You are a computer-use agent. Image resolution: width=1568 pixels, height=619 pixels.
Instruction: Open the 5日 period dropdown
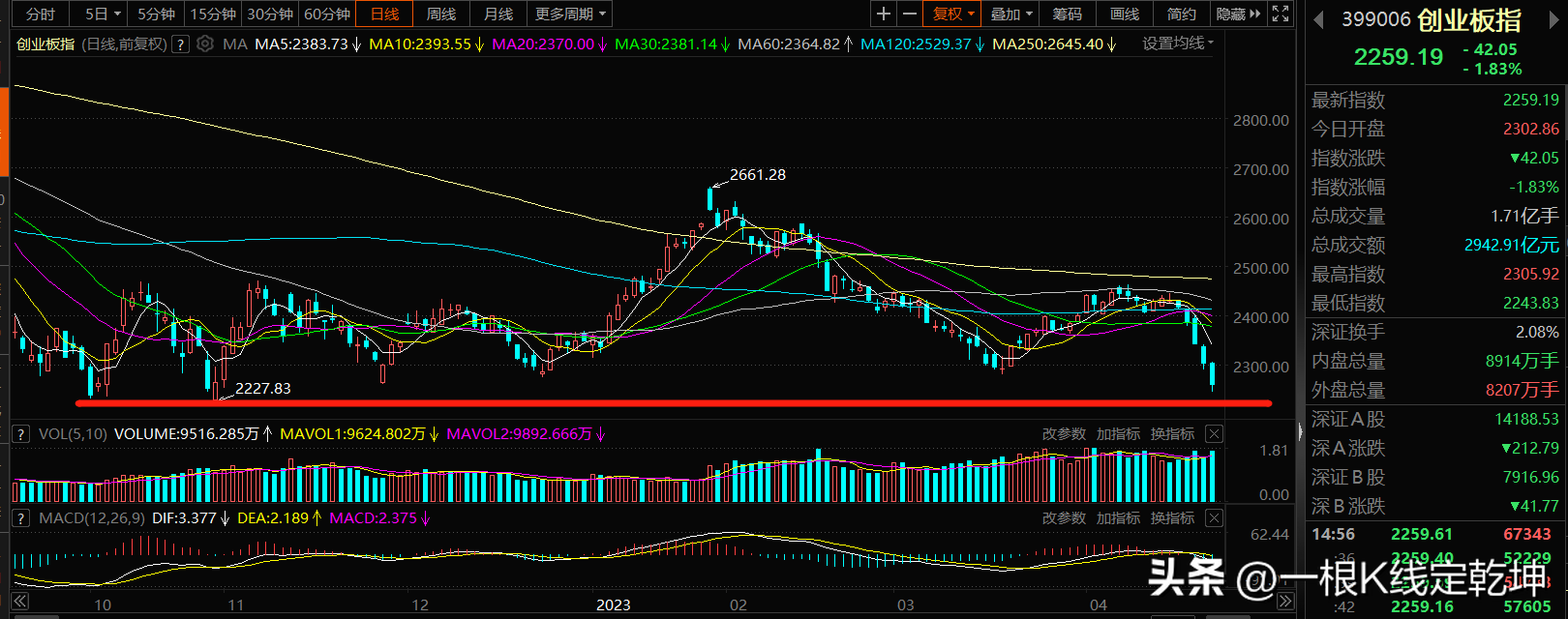click(104, 14)
